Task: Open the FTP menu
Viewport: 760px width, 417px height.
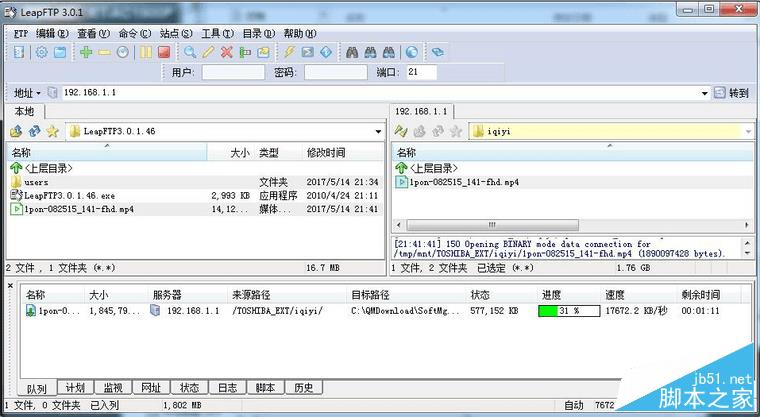Action: pyautogui.click(x=20, y=33)
